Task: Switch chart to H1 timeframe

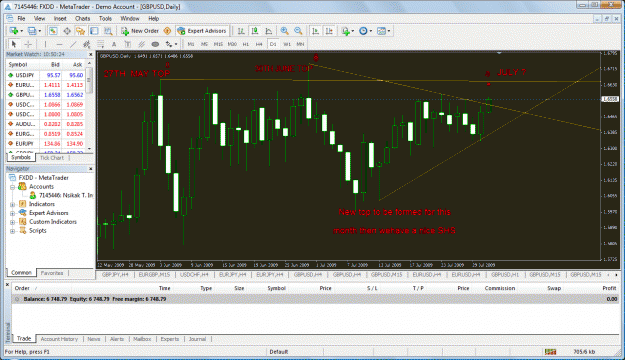Action: pyautogui.click(x=246, y=44)
